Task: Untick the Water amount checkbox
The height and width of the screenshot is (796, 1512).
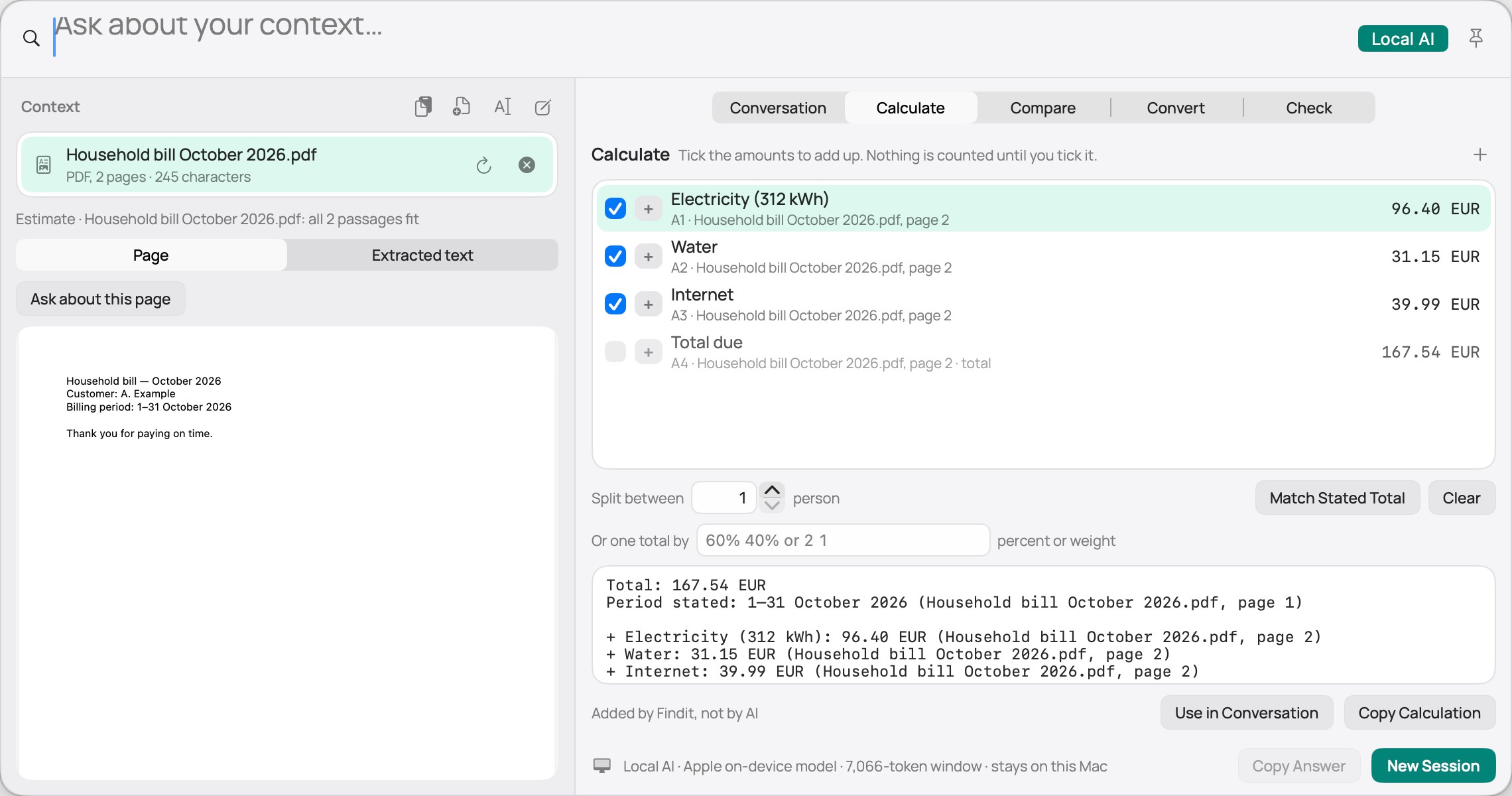Action: point(615,256)
